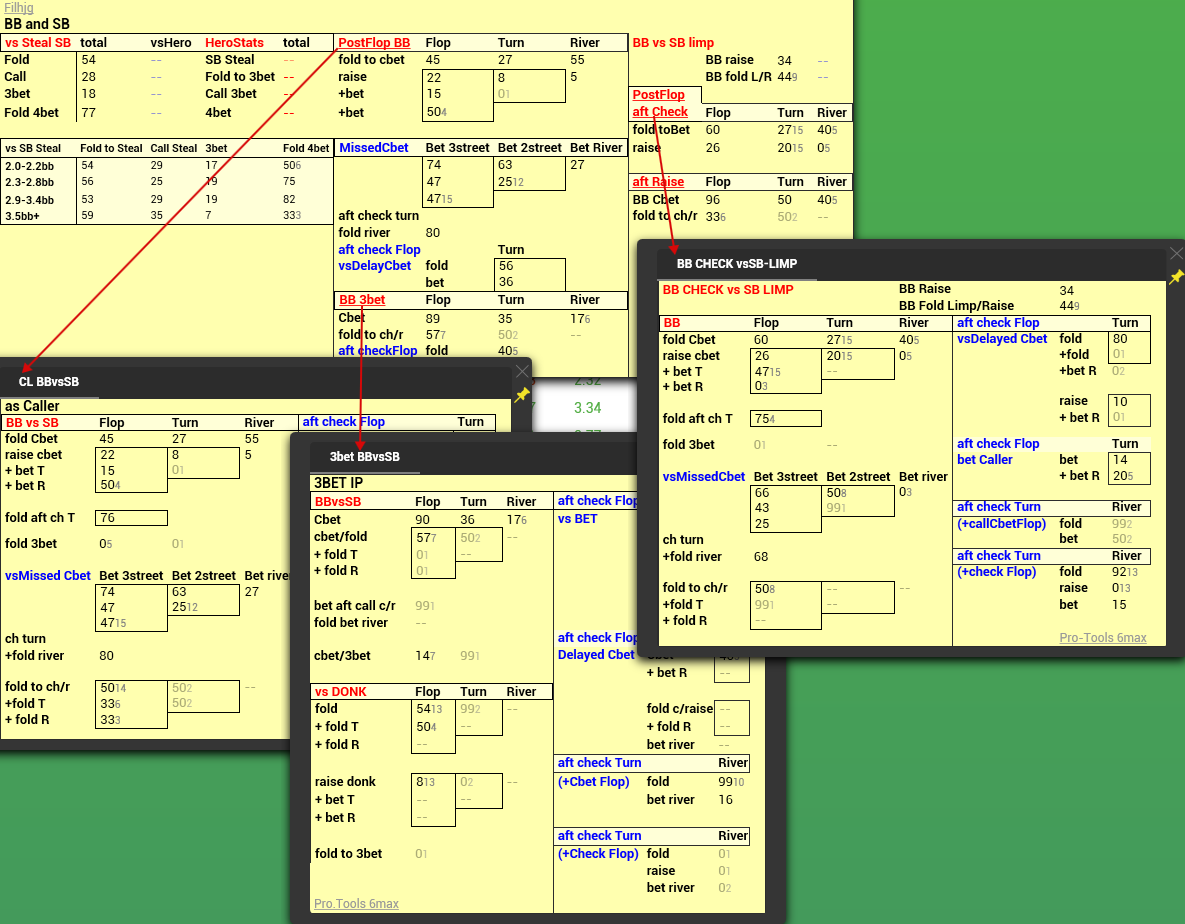Open the Filhjg player name link

coord(20,8)
